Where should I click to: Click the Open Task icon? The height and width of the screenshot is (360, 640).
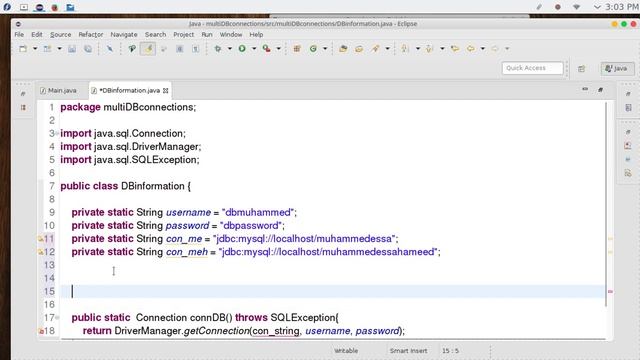pos(359,49)
